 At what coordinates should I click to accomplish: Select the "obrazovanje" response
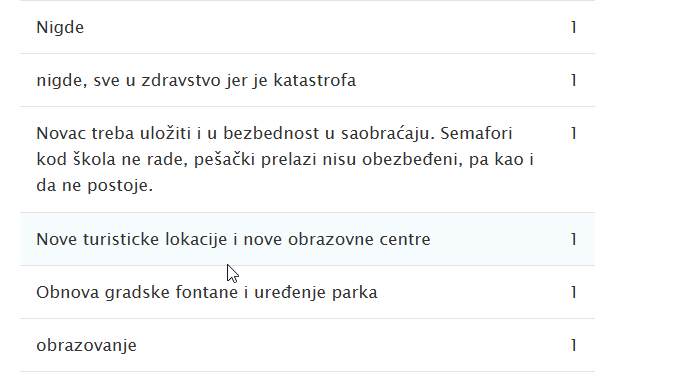pos(86,346)
